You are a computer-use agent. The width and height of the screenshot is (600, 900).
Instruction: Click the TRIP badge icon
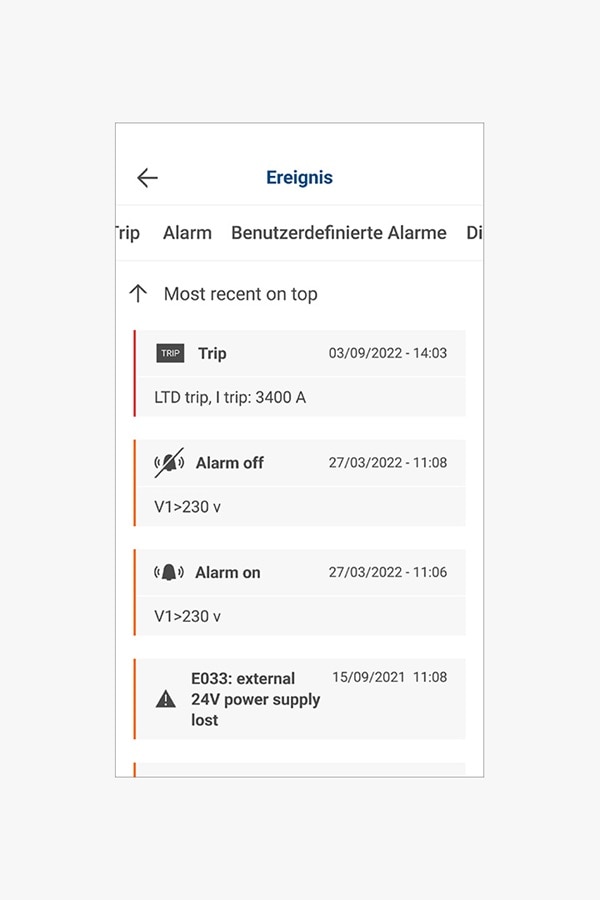coord(170,353)
